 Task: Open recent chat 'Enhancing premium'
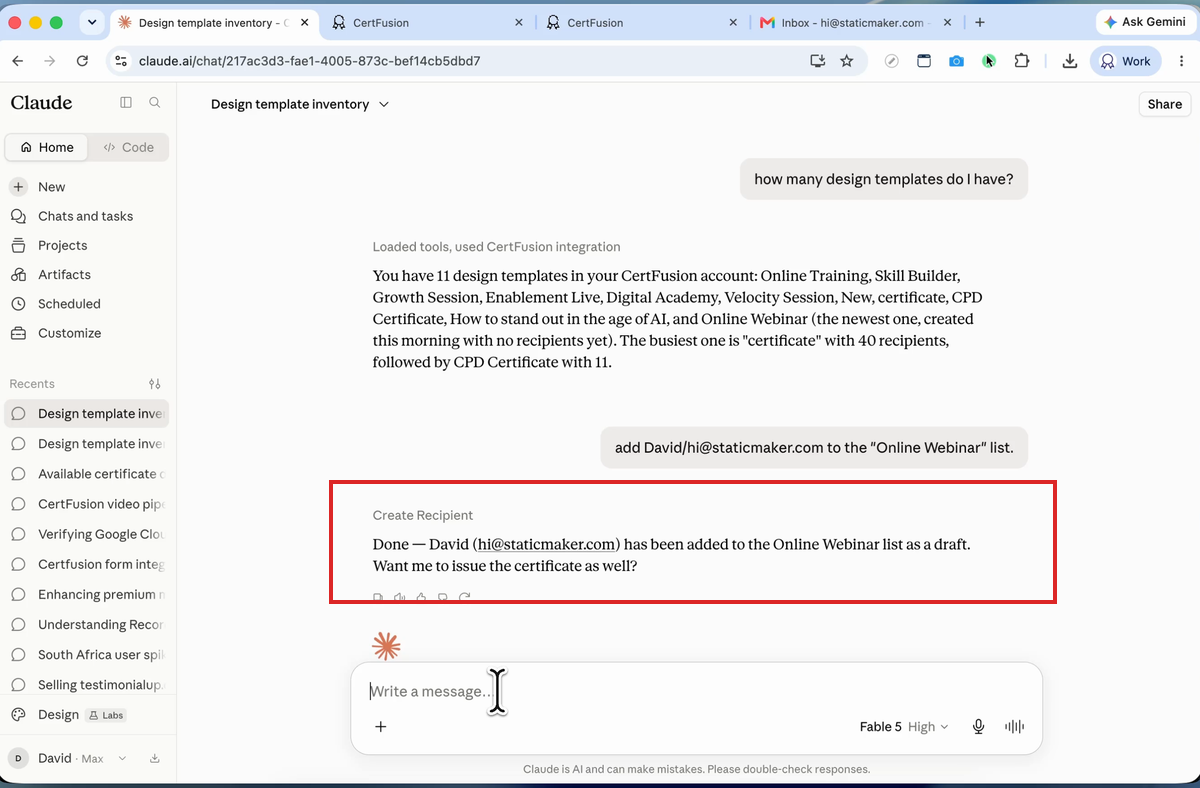click(88, 594)
